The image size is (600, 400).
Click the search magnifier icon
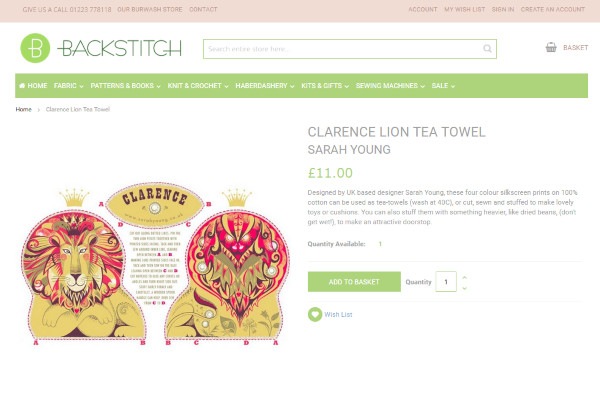click(487, 49)
